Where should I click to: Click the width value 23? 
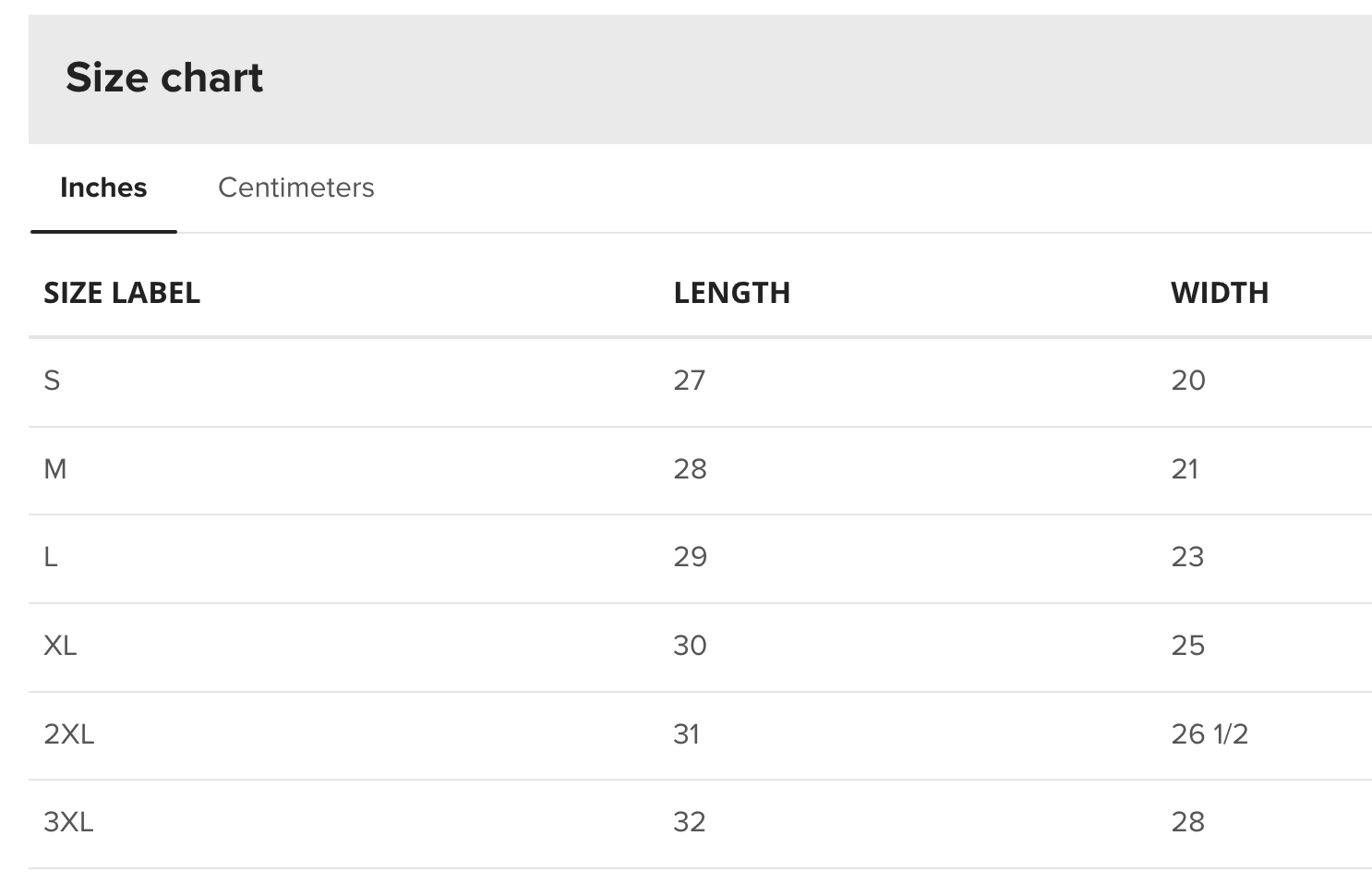1187,557
